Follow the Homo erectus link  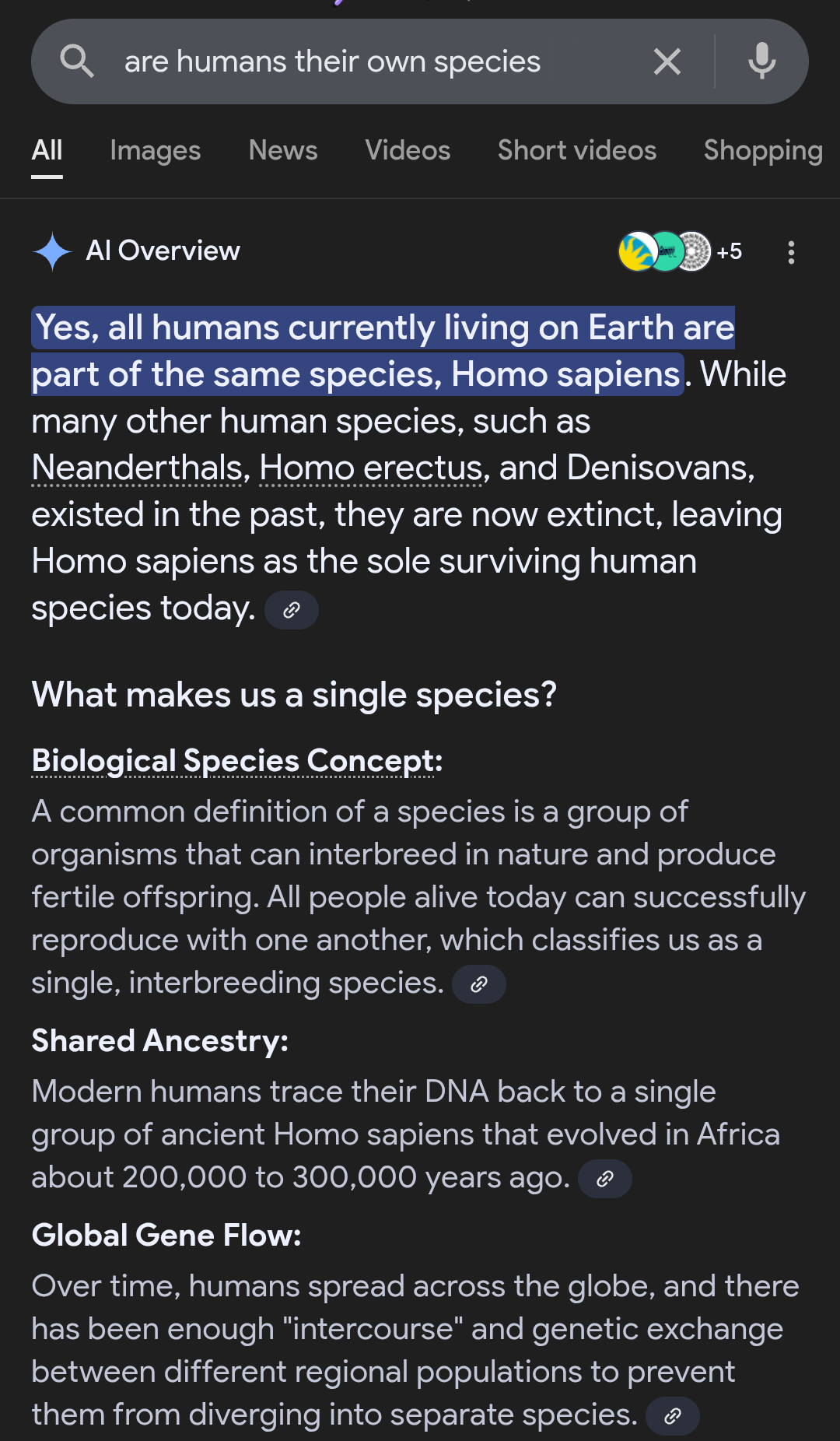372,468
